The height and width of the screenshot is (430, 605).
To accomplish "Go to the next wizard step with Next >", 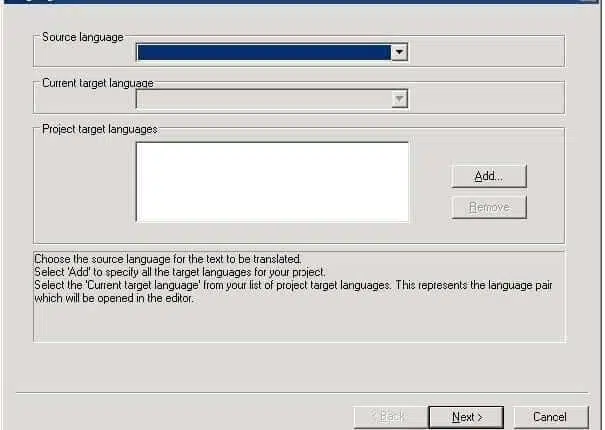I will 466,417.
